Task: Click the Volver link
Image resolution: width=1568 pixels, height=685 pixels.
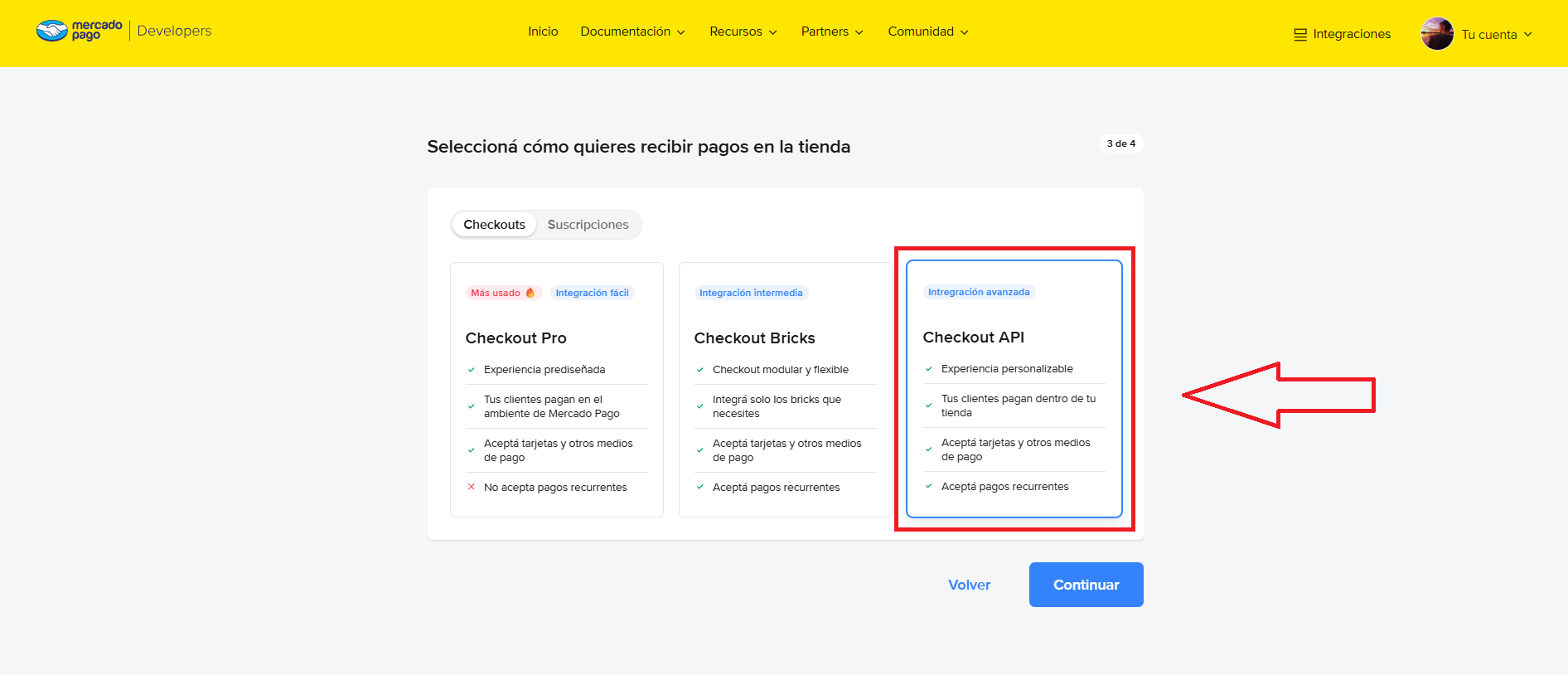Action: point(969,585)
